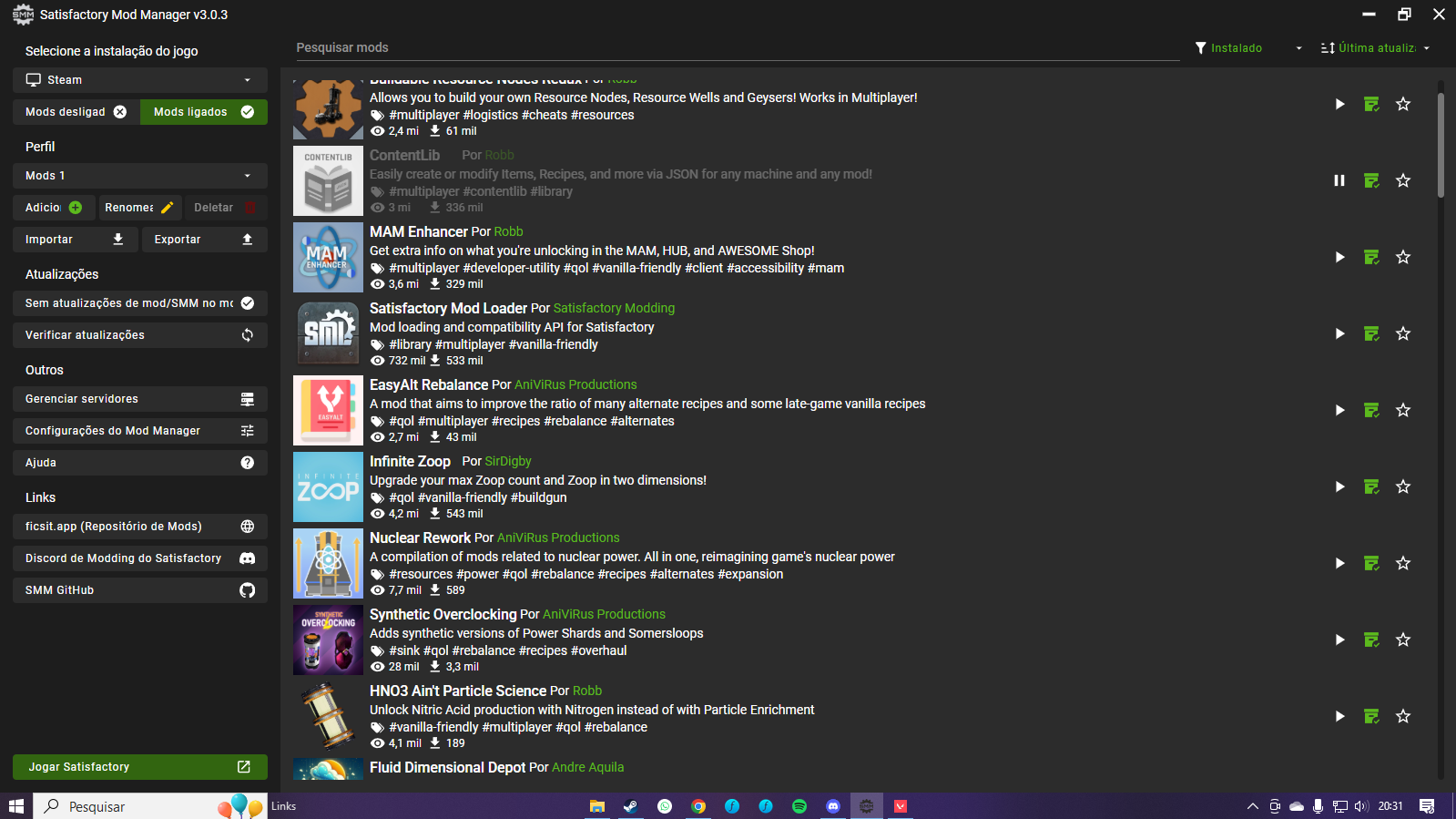Open Gerenciar servidores
The image size is (1456, 819).
140,399
